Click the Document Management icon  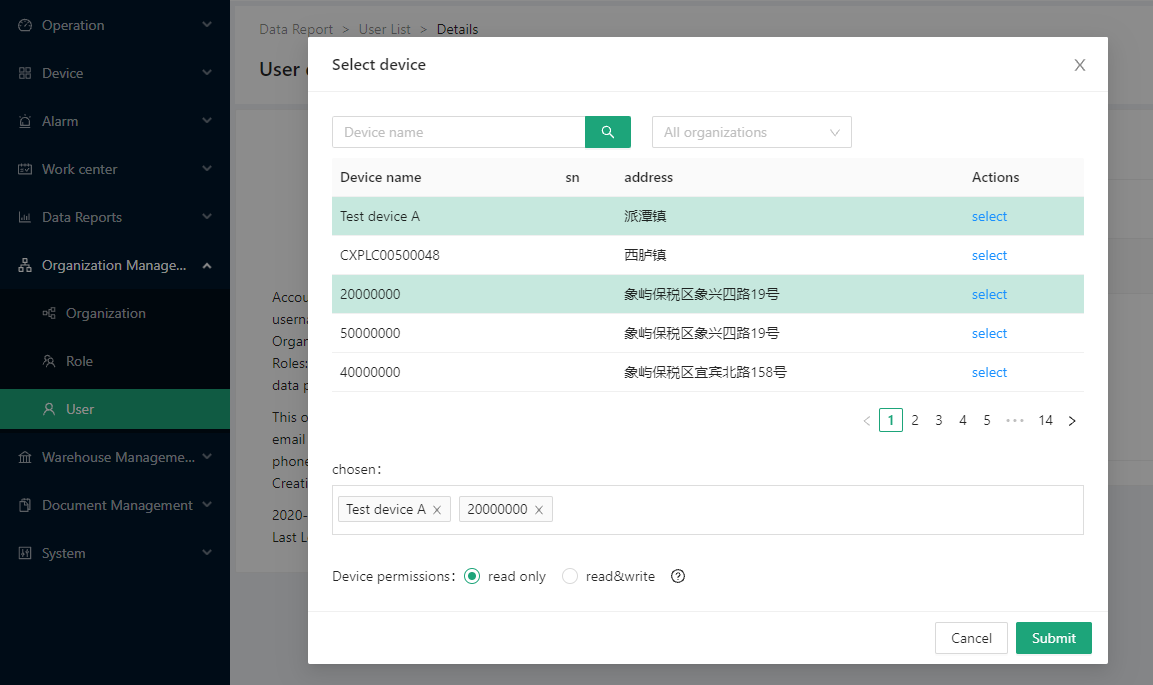[25, 506]
